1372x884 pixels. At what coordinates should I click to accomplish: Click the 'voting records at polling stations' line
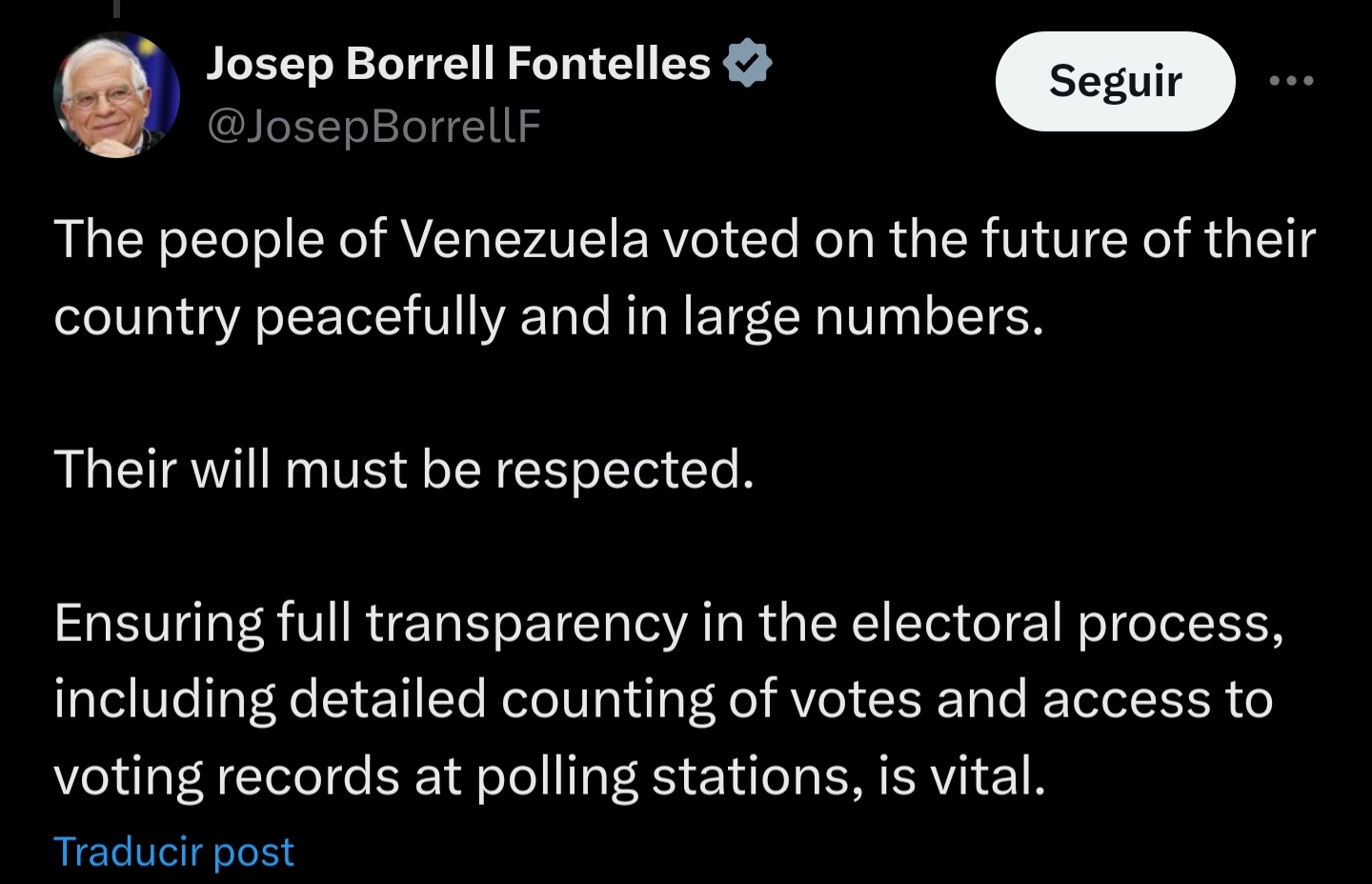(x=549, y=776)
